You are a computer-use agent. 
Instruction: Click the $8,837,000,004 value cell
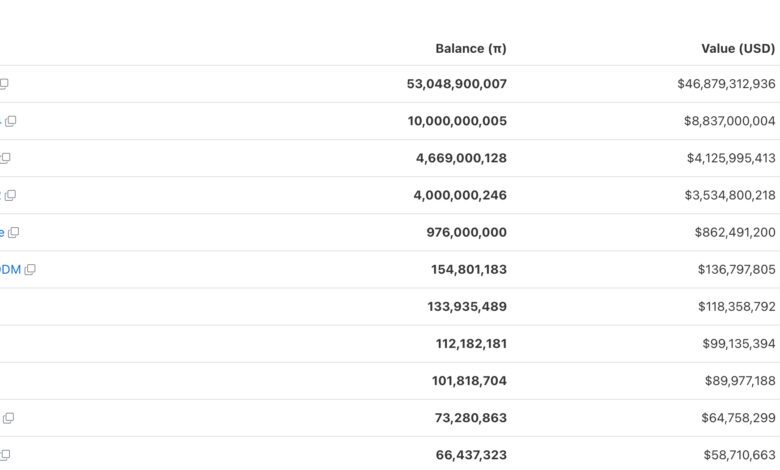click(x=729, y=121)
